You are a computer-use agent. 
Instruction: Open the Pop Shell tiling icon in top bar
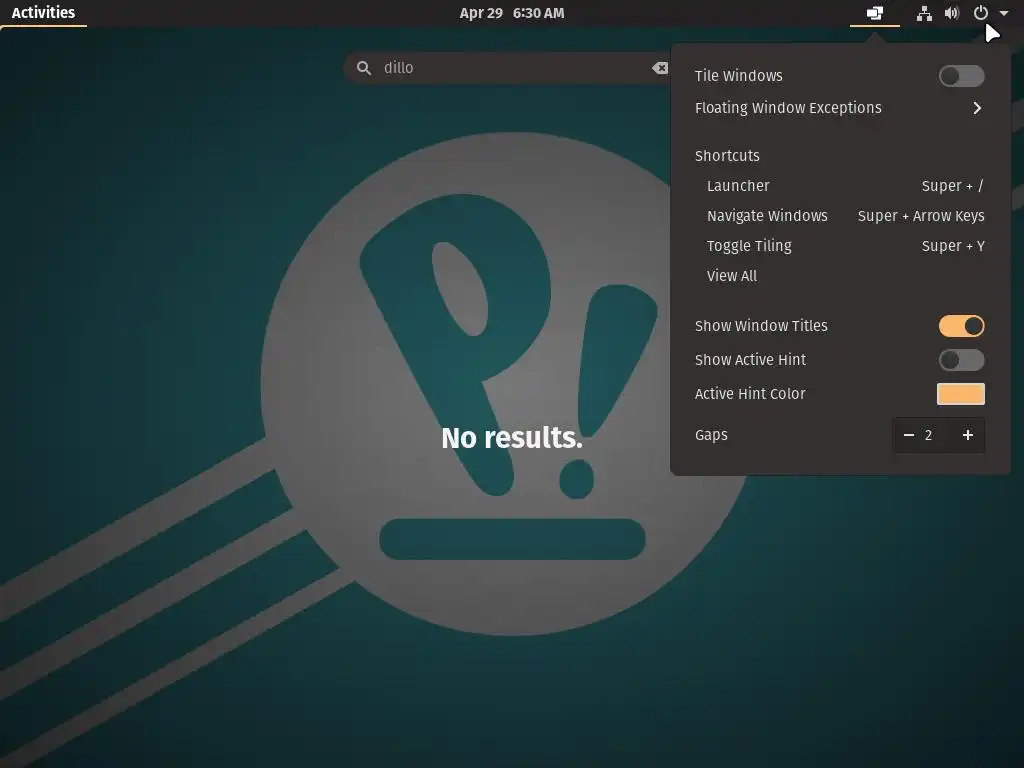tap(874, 13)
